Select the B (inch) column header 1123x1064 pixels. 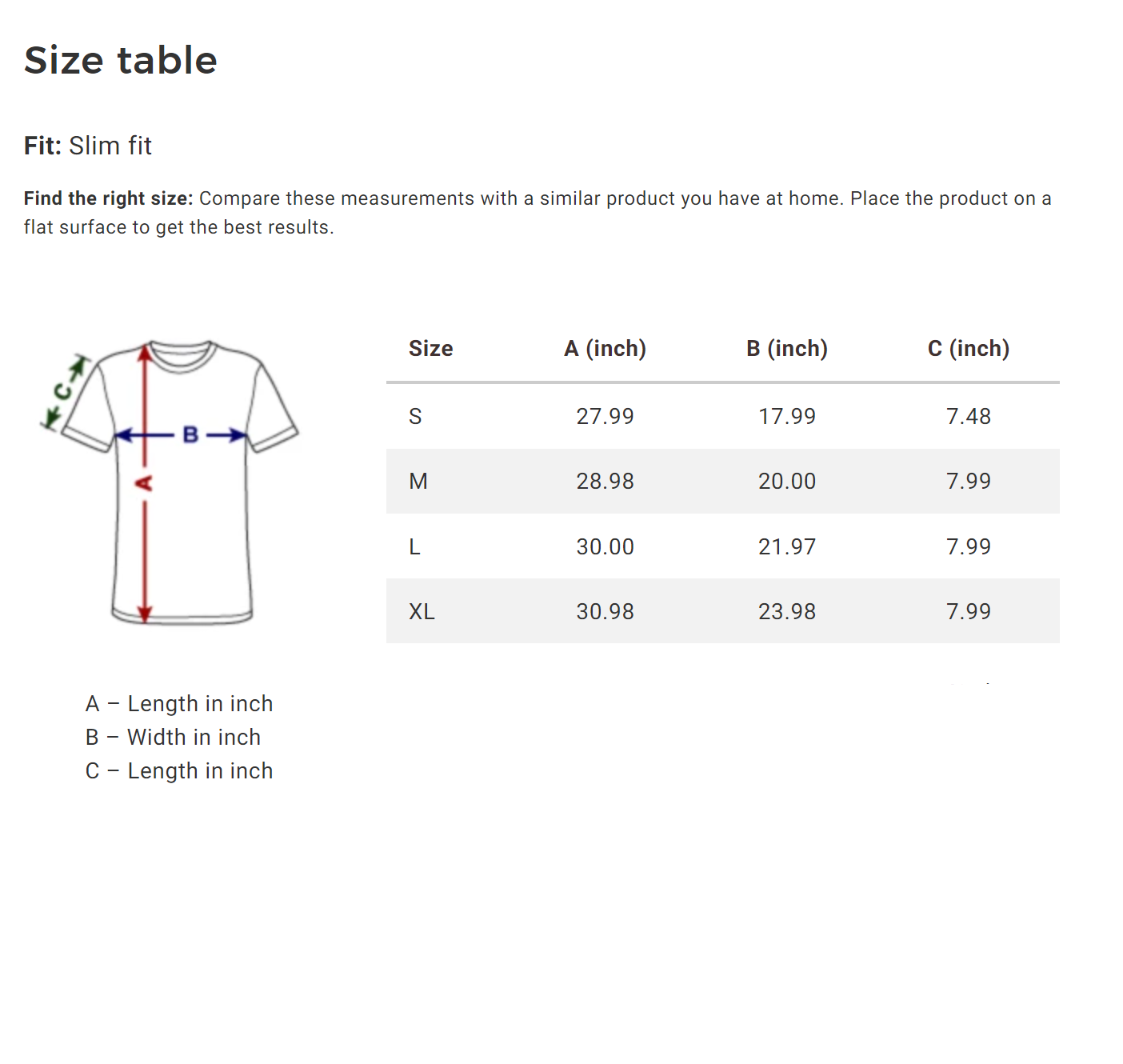coord(787,349)
